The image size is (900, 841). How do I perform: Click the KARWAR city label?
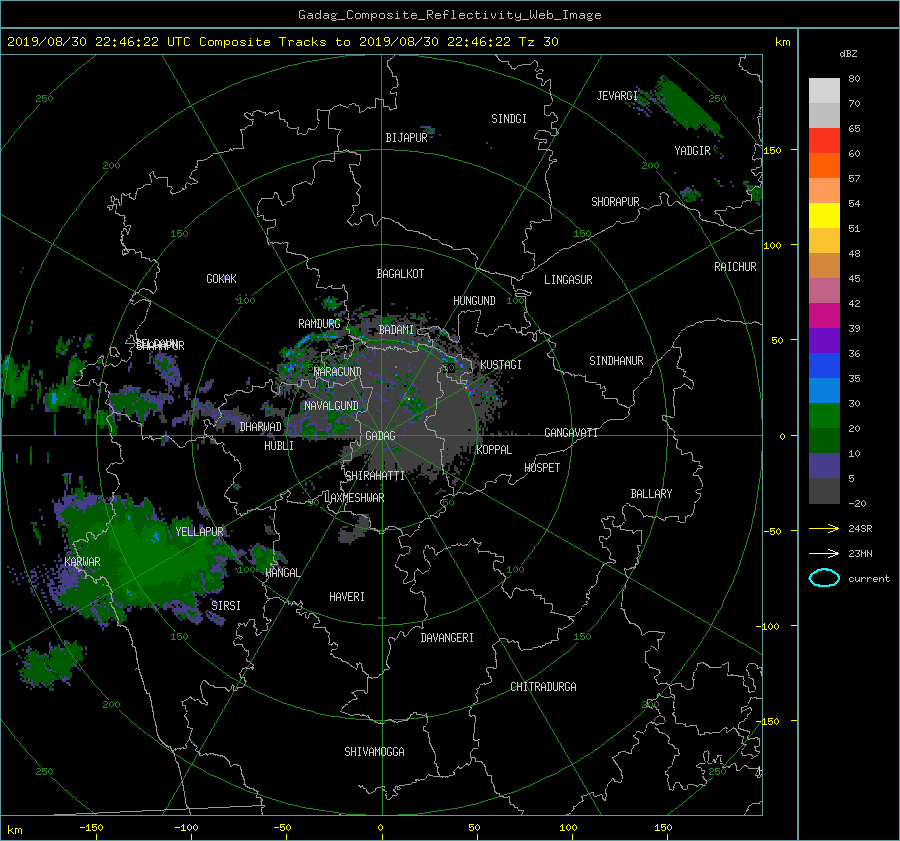(x=82, y=561)
